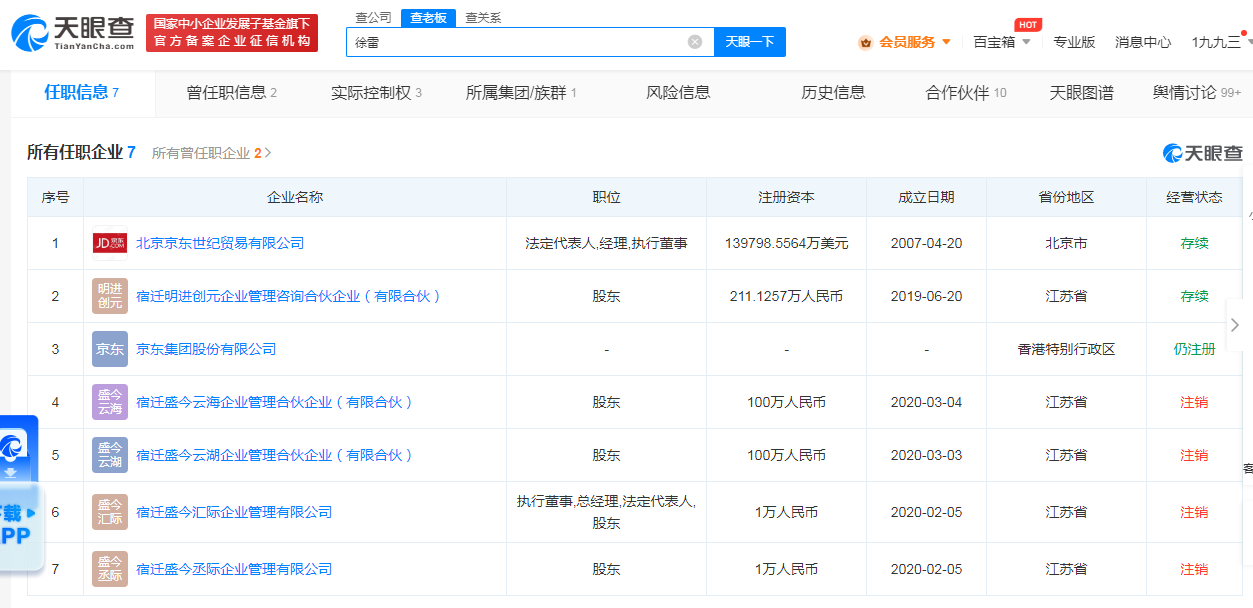Screen dimensions: 1253x608
Task: Click the TianYanCha logo at top left
Action: coord(72,33)
